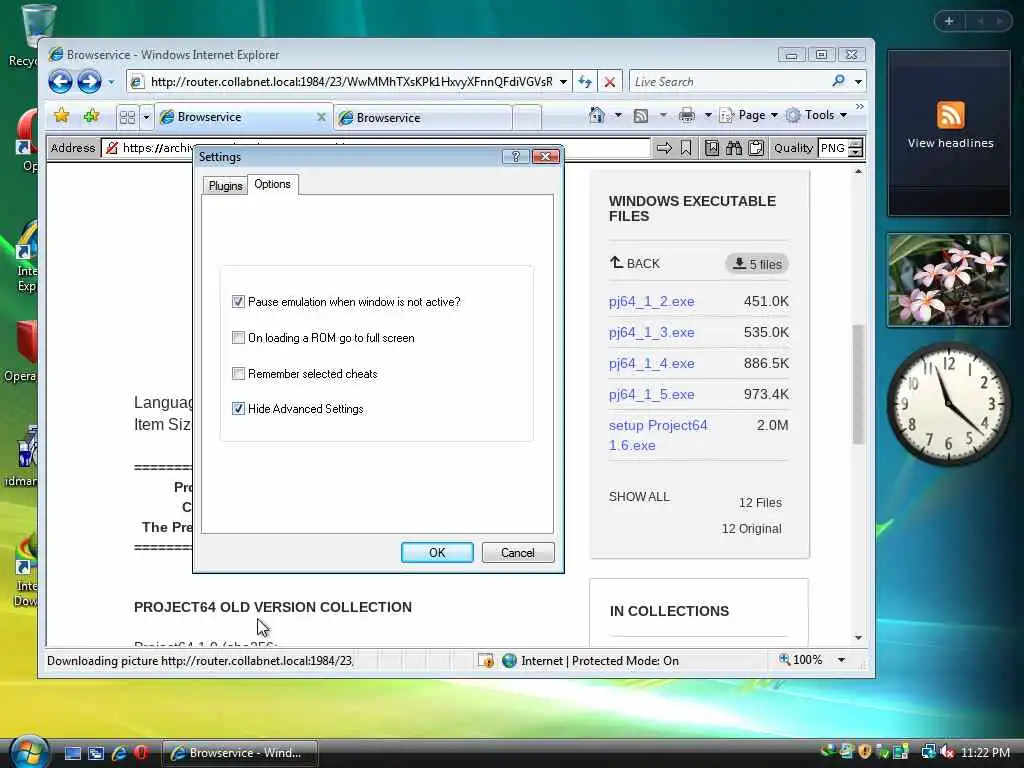1024x768 pixels.
Task: Expand the IE address bar dropdown
Action: tap(563, 82)
